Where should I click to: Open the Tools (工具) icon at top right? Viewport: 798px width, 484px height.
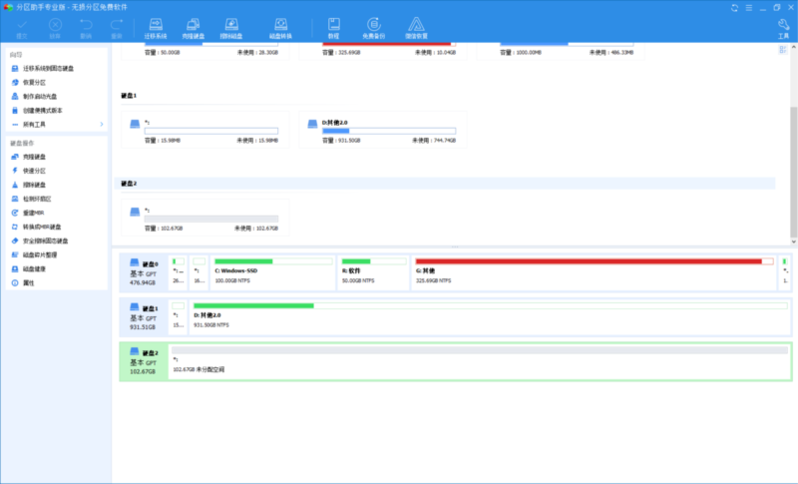click(x=783, y=27)
